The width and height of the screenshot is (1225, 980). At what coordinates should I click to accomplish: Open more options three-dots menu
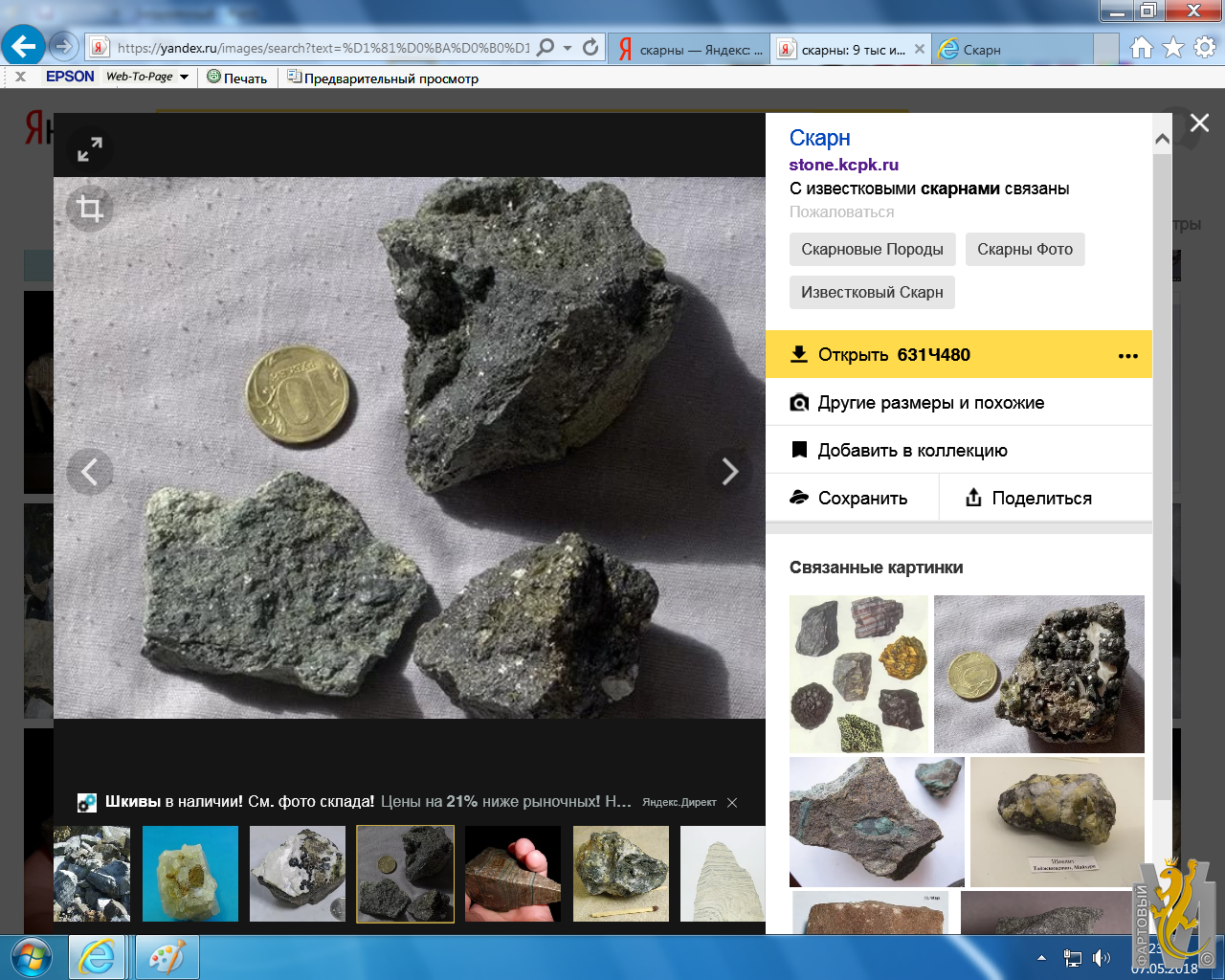(x=1128, y=356)
